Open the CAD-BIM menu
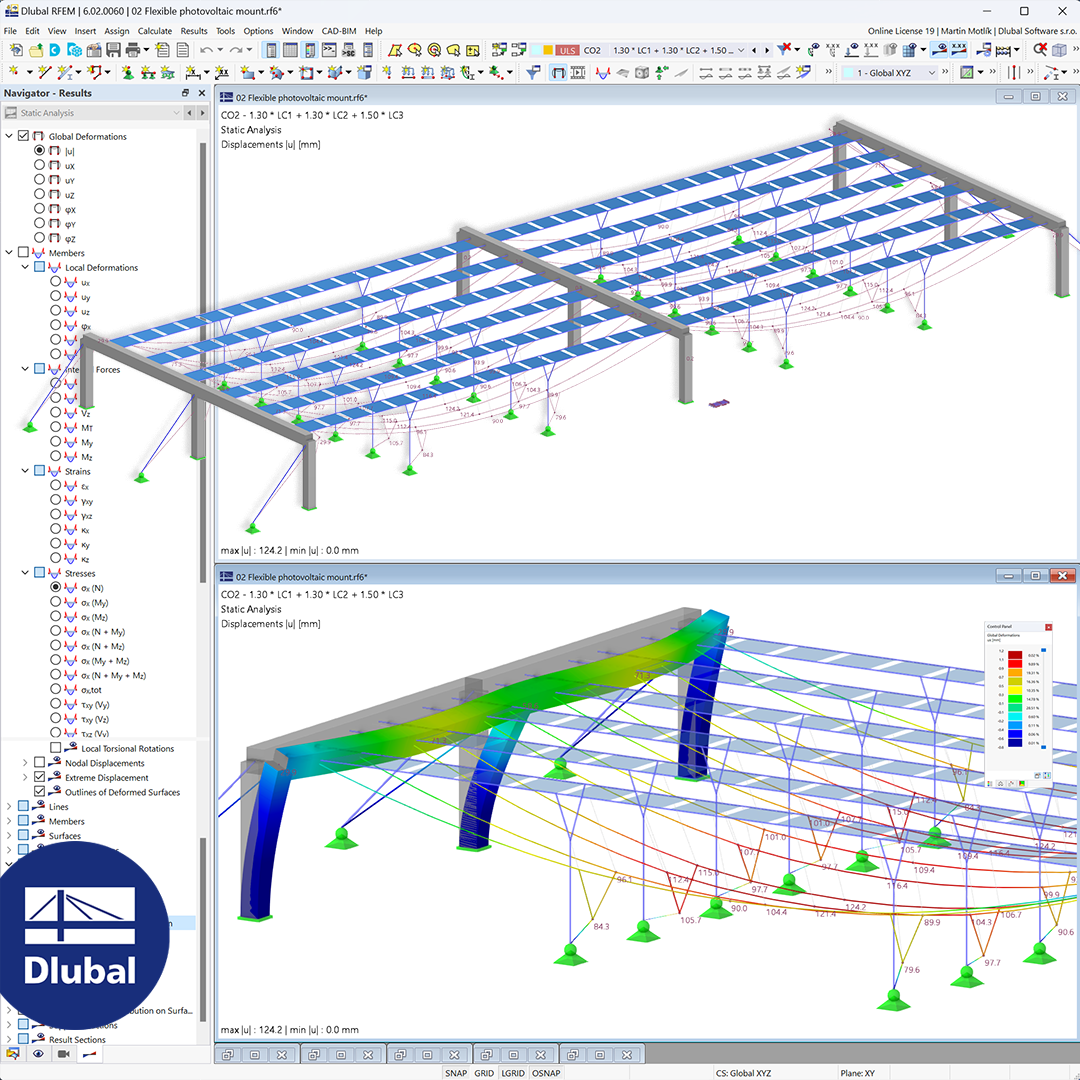Screen dimensions: 1080x1080 339,30
